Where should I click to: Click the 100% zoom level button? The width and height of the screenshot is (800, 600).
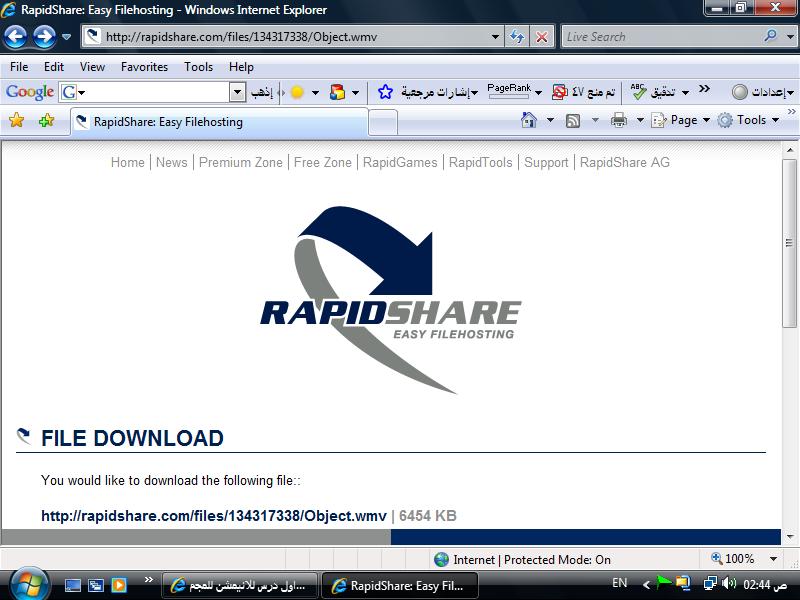[733, 559]
